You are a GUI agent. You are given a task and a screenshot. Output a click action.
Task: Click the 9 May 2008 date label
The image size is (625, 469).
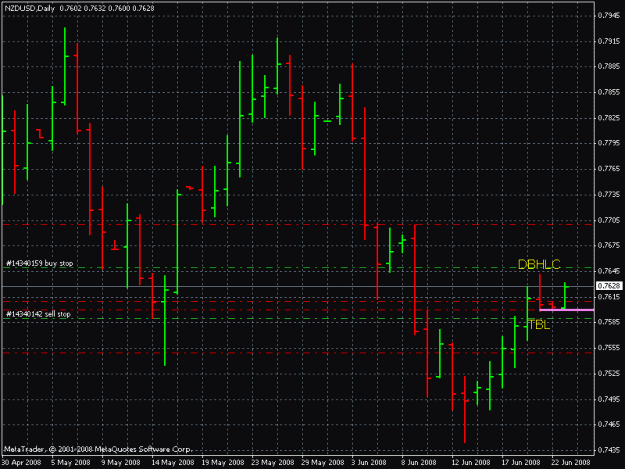tap(121, 462)
